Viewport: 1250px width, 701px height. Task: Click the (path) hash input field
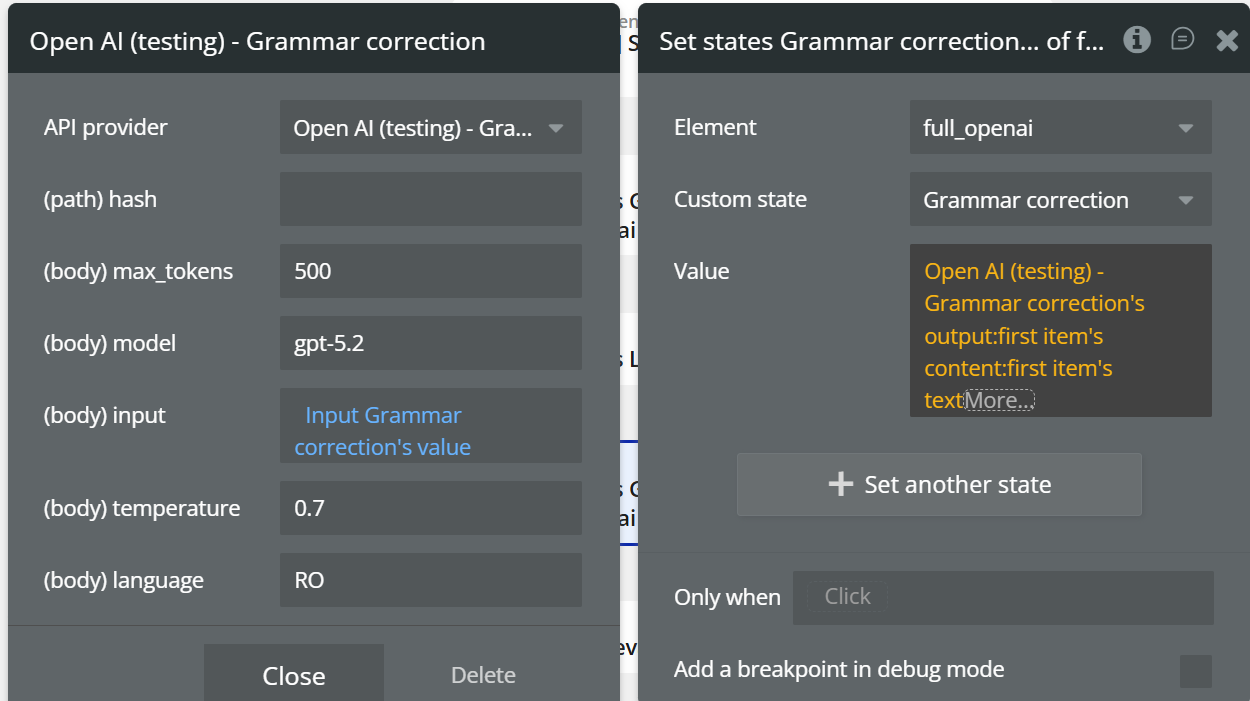[x=430, y=199]
